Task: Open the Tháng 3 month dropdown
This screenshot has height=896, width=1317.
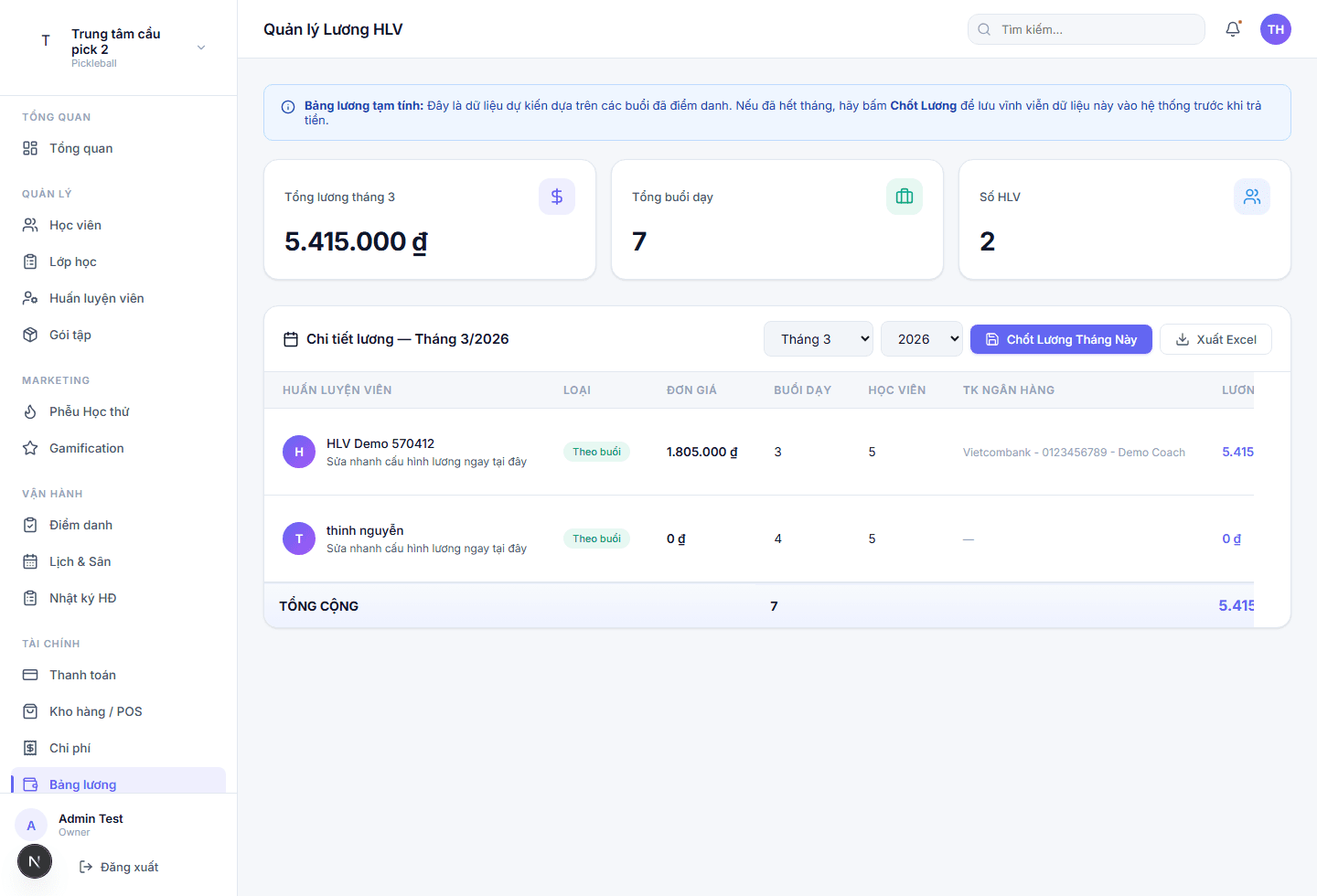Action: (818, 339)
